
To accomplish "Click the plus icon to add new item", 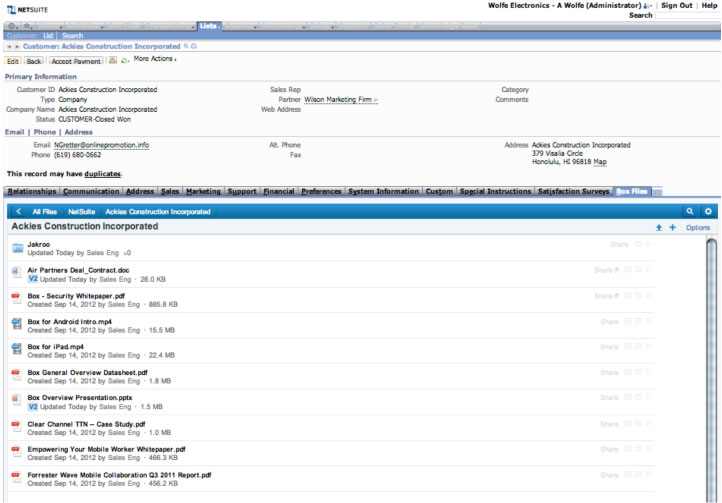I will click(673, 228).
